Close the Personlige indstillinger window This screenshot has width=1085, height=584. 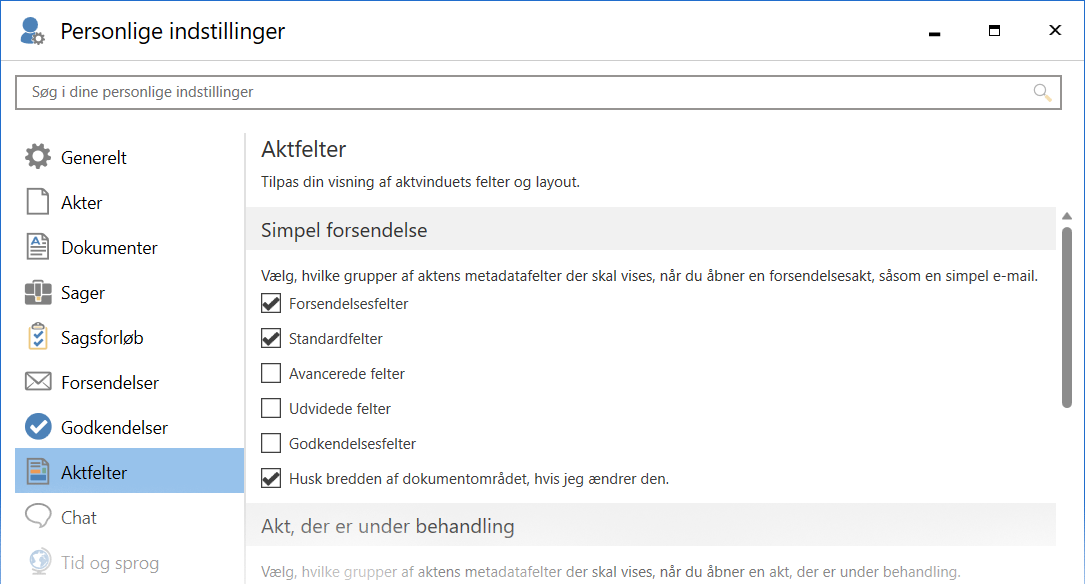coord(1055,30)
